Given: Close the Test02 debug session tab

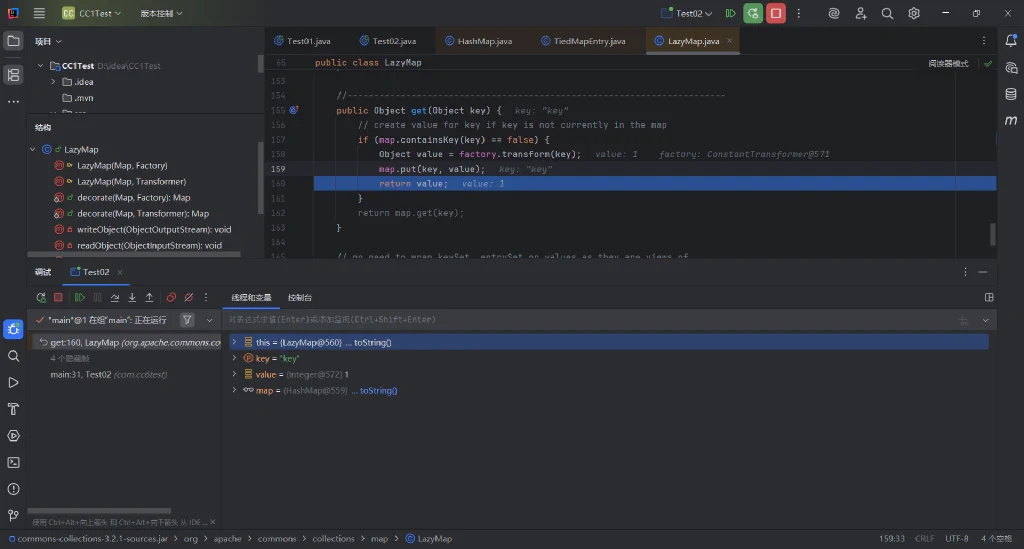Looking at the screenshot, I should click(x=120, y=272).
